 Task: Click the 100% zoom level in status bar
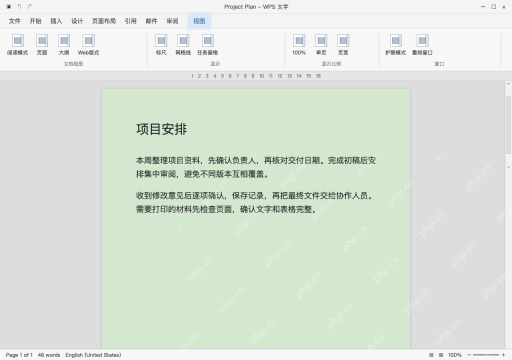[455, 355]
